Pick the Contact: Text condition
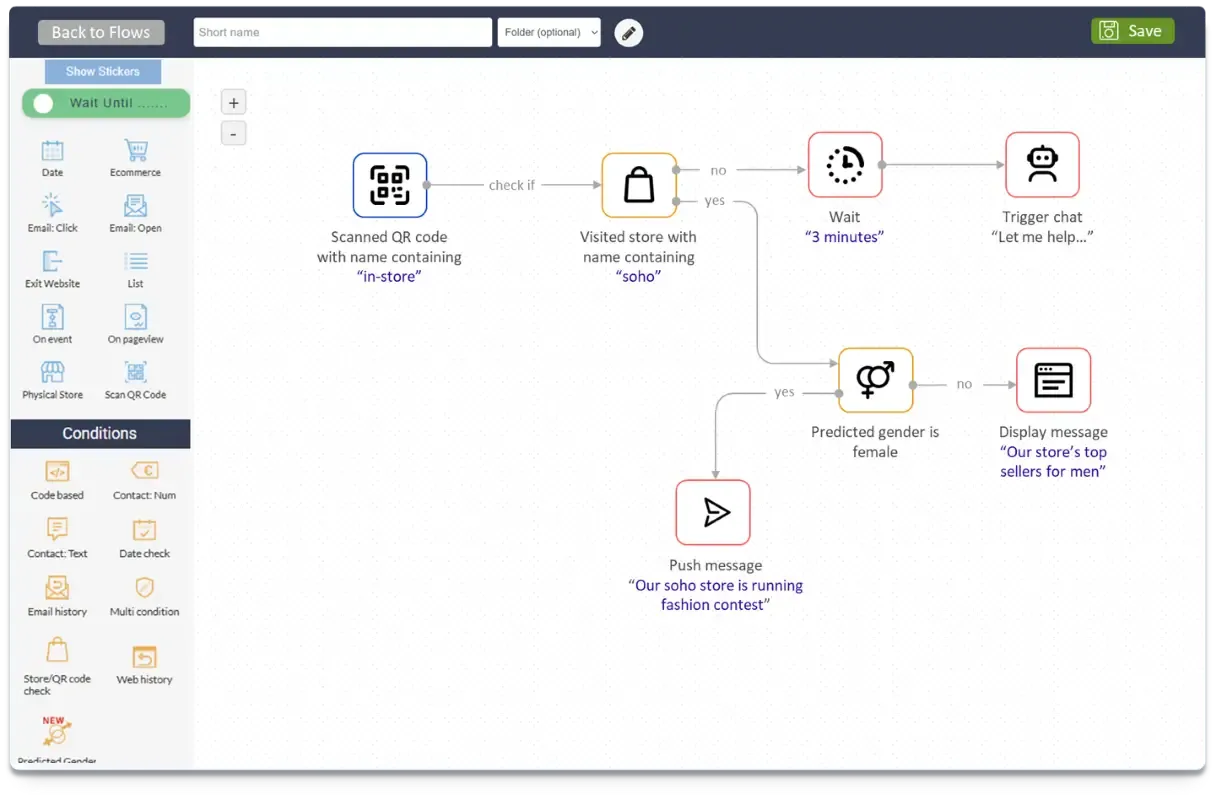Viewport: 1217px width, 800px height. (57, 530)
